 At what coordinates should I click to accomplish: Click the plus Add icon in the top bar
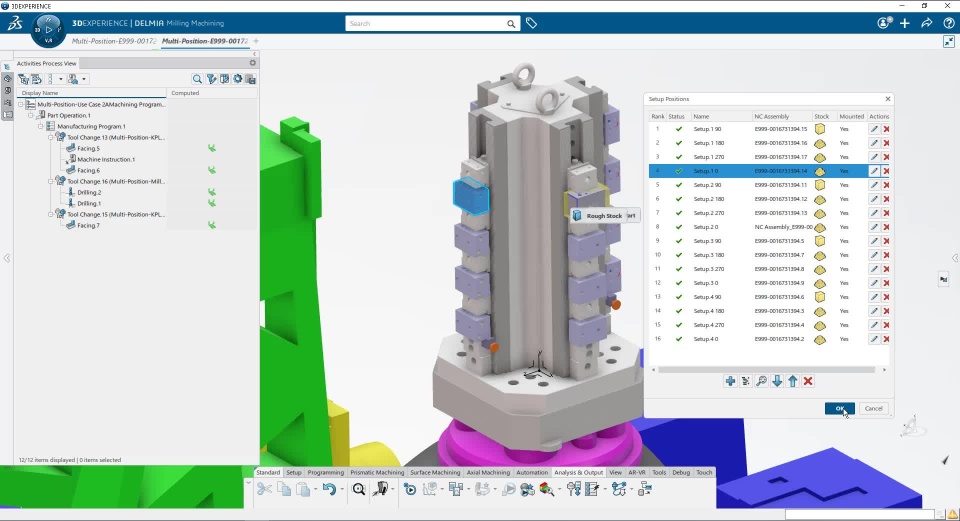(905, 23)
